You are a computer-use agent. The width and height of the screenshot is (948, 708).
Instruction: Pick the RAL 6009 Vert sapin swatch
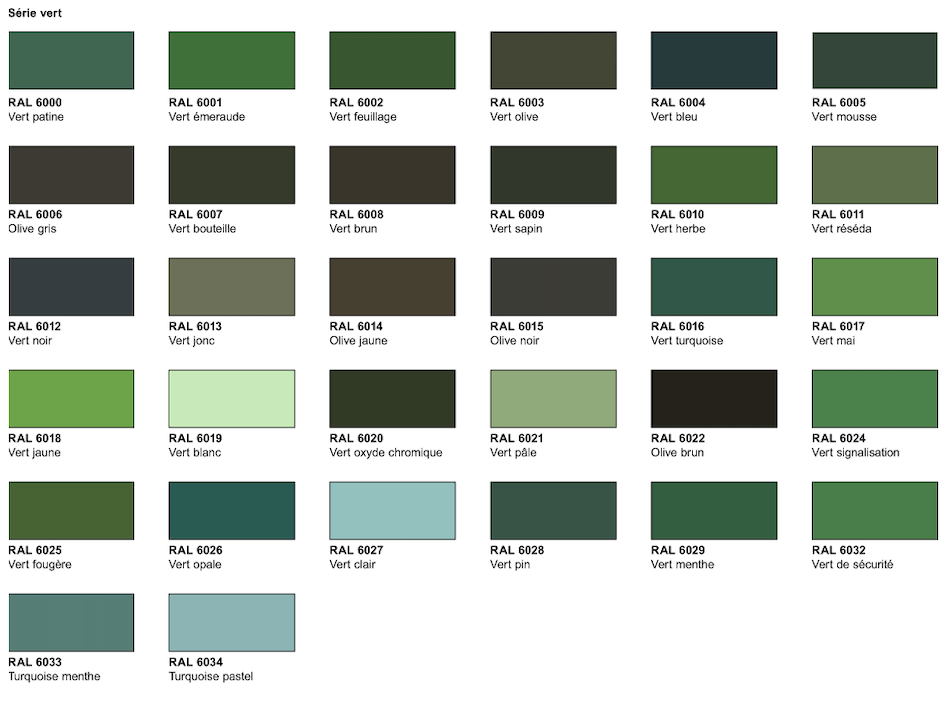click(x=553, y=175)
